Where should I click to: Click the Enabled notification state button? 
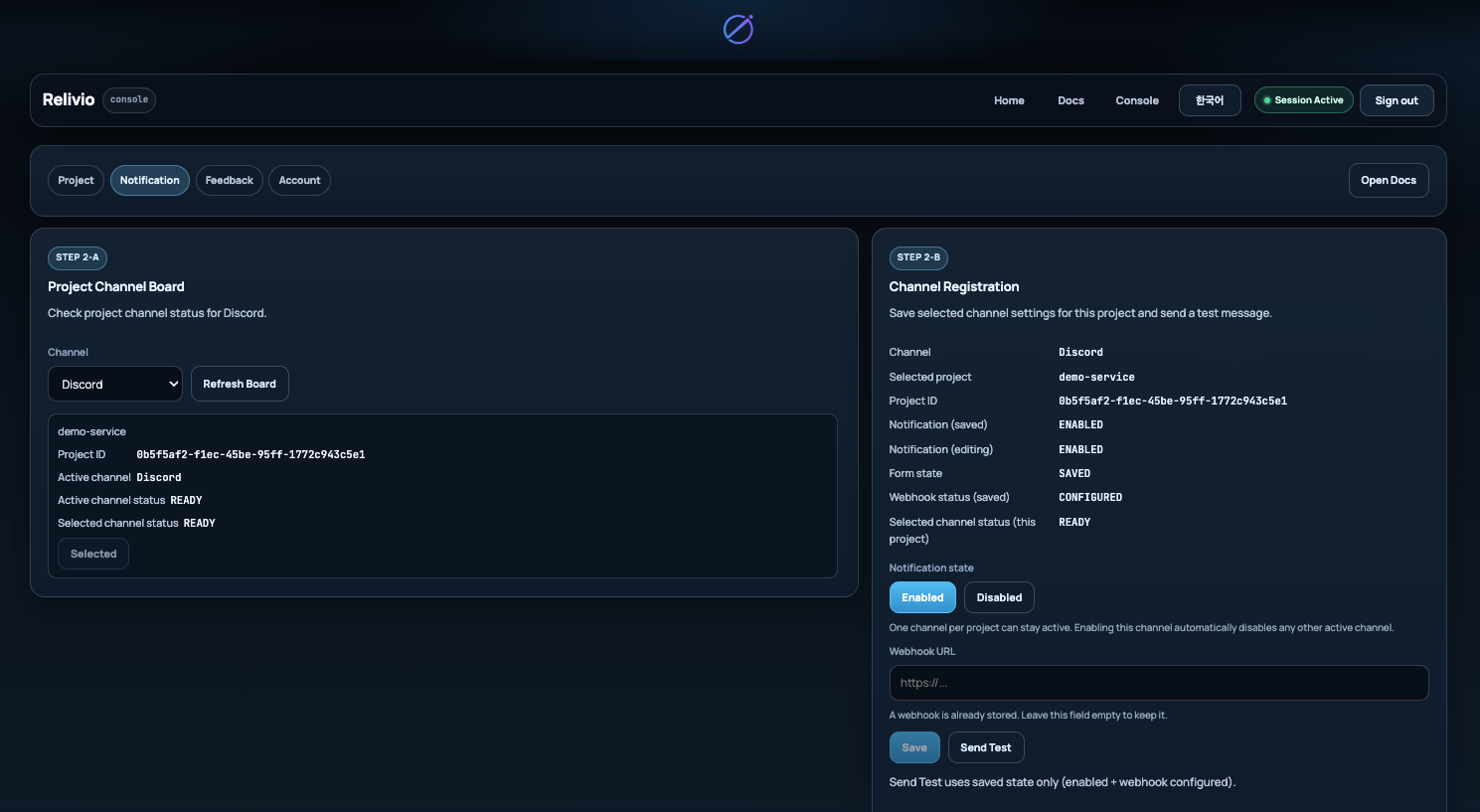click(x=921, y=597)
